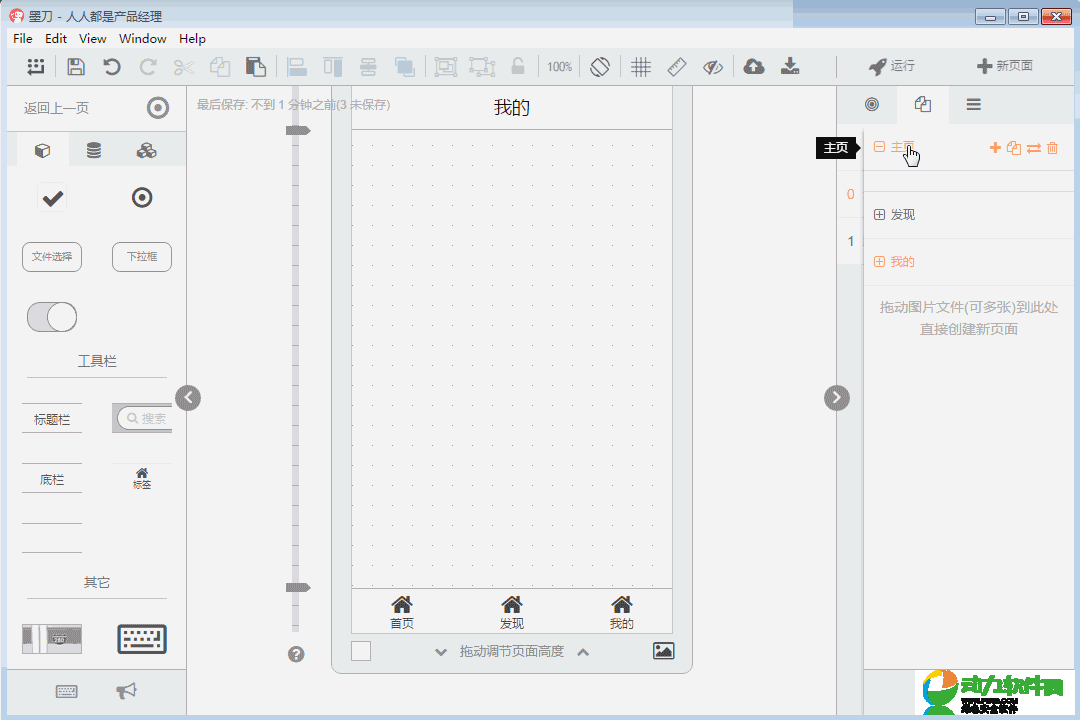The height and width of the screenshot is (720, 1080).
Task: Expand the 发现 page node
Action: pyautogui.click(x=879, y=214)
